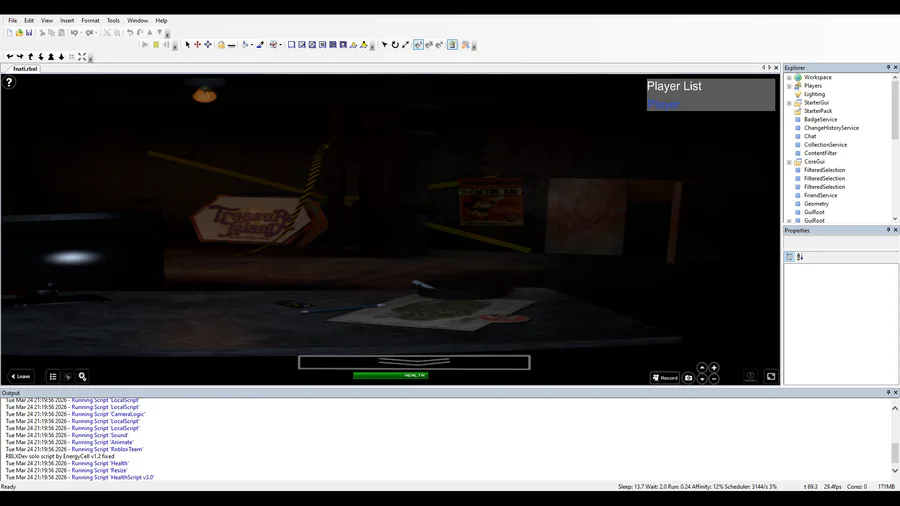Click the camera zoom extents icon
This screenshot has width=900, height=506.
[82, 57]
